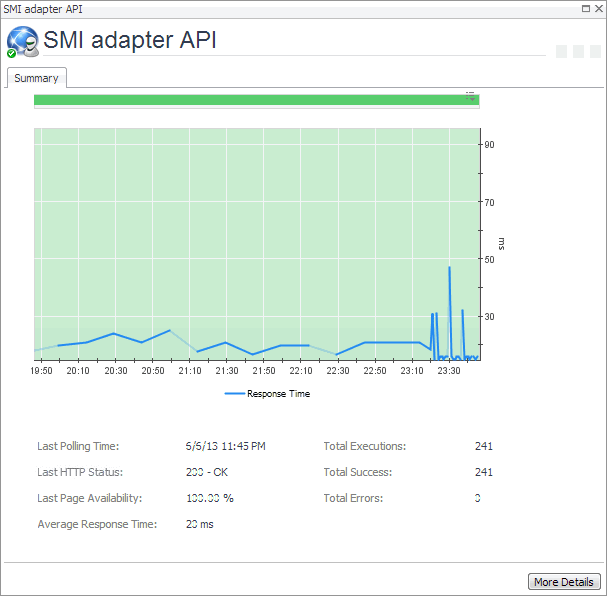Select the 23:30 time axis label
Image resolution: width=607 pixels, height=596 pixels.
[449, 371]
